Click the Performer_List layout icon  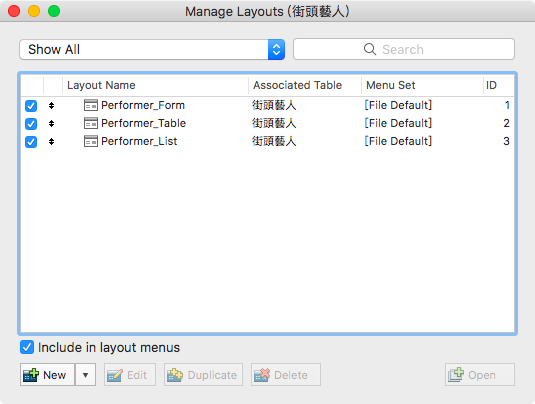(x=91, y=141)
